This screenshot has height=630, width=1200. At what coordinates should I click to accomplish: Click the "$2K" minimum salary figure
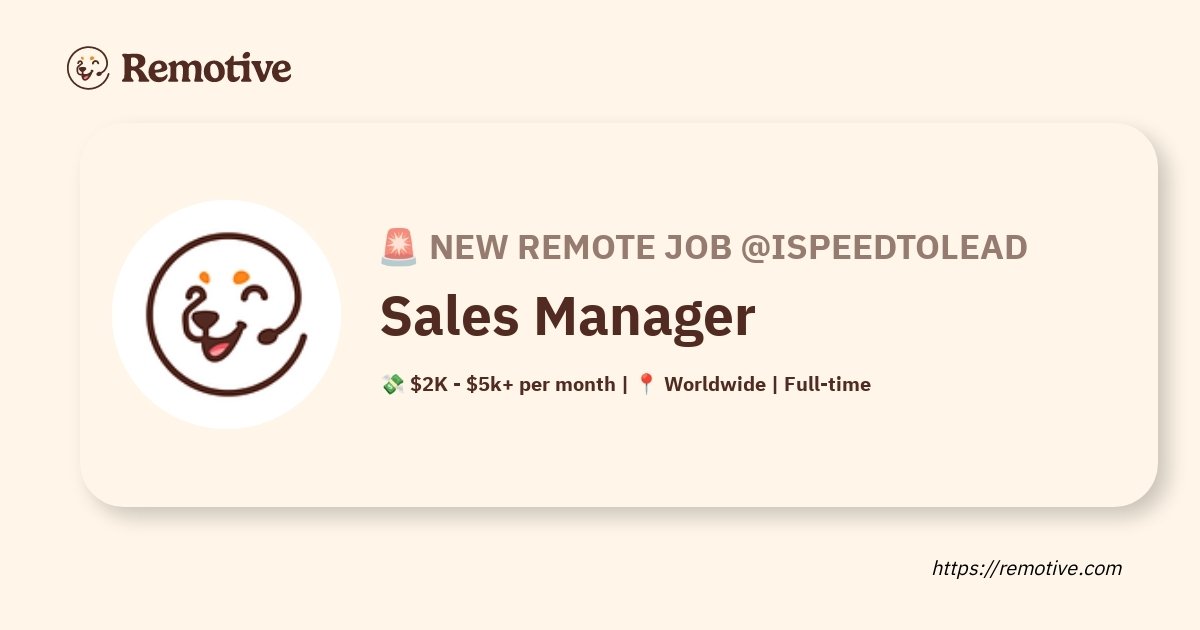[428, 384]
